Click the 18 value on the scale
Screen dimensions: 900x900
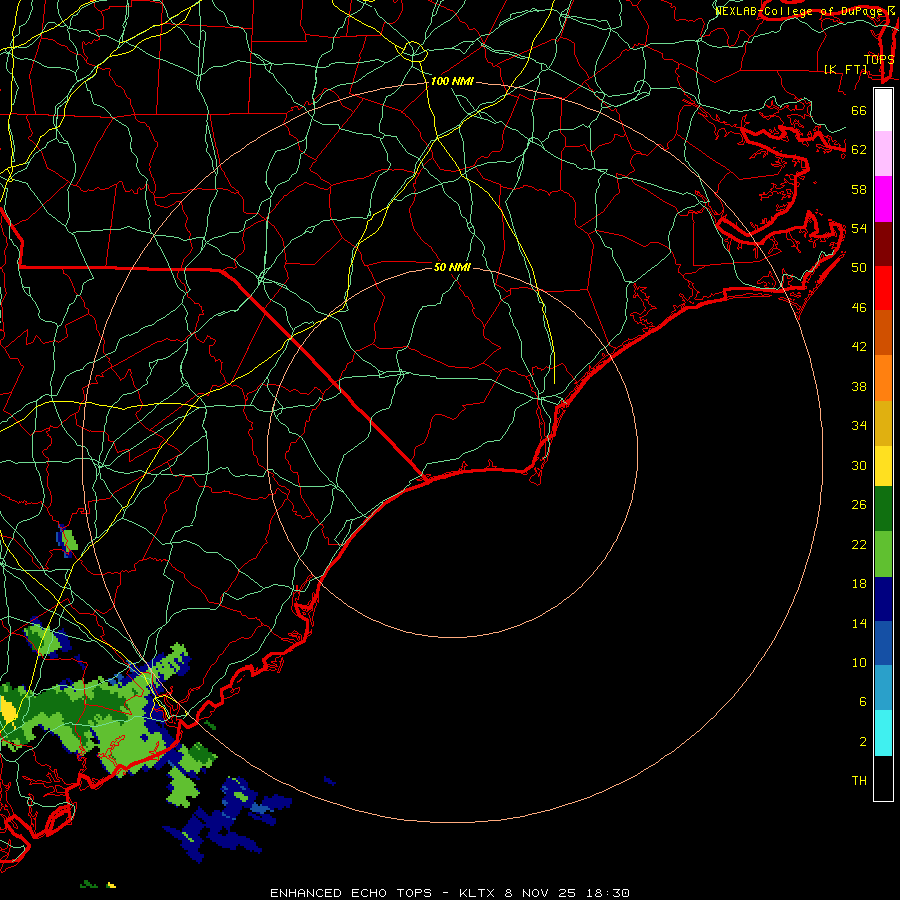[859, 584]
